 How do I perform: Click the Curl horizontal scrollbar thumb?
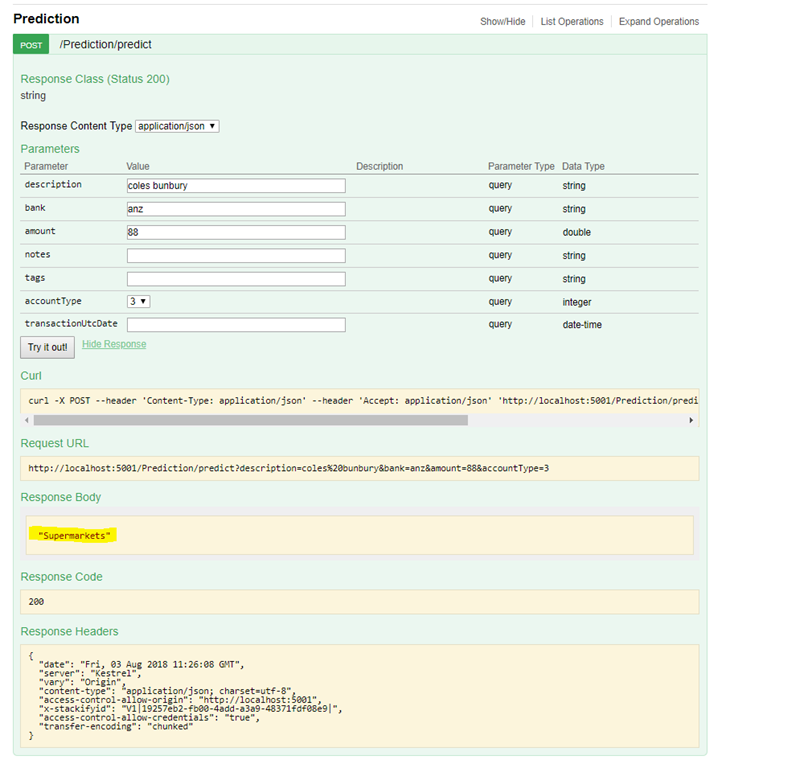pyautogui.click(x=250, y=421)
